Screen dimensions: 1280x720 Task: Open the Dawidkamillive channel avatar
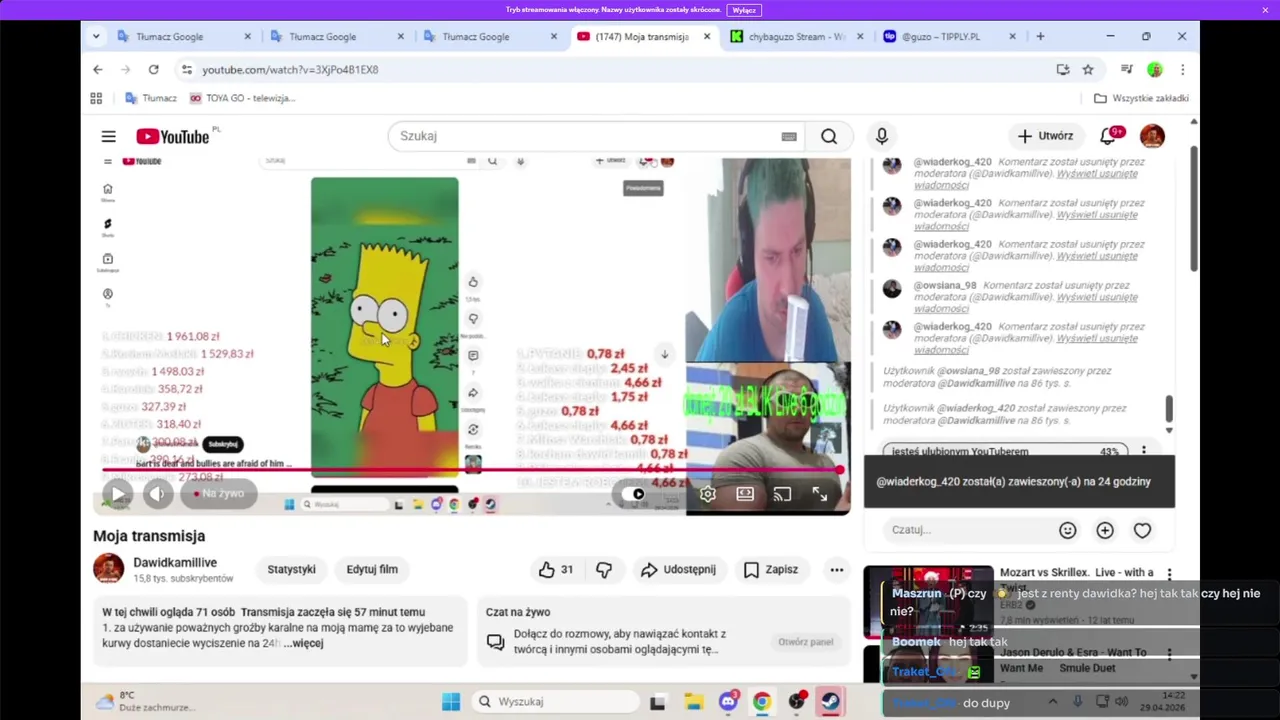pyautogui.click(x=108, y=569)
